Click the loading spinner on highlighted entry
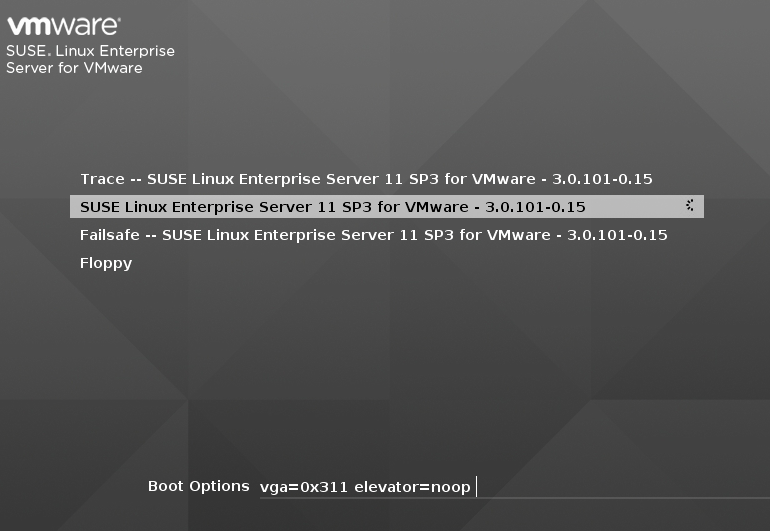Viewport: 770px width, 531px height. click(690, 206)
